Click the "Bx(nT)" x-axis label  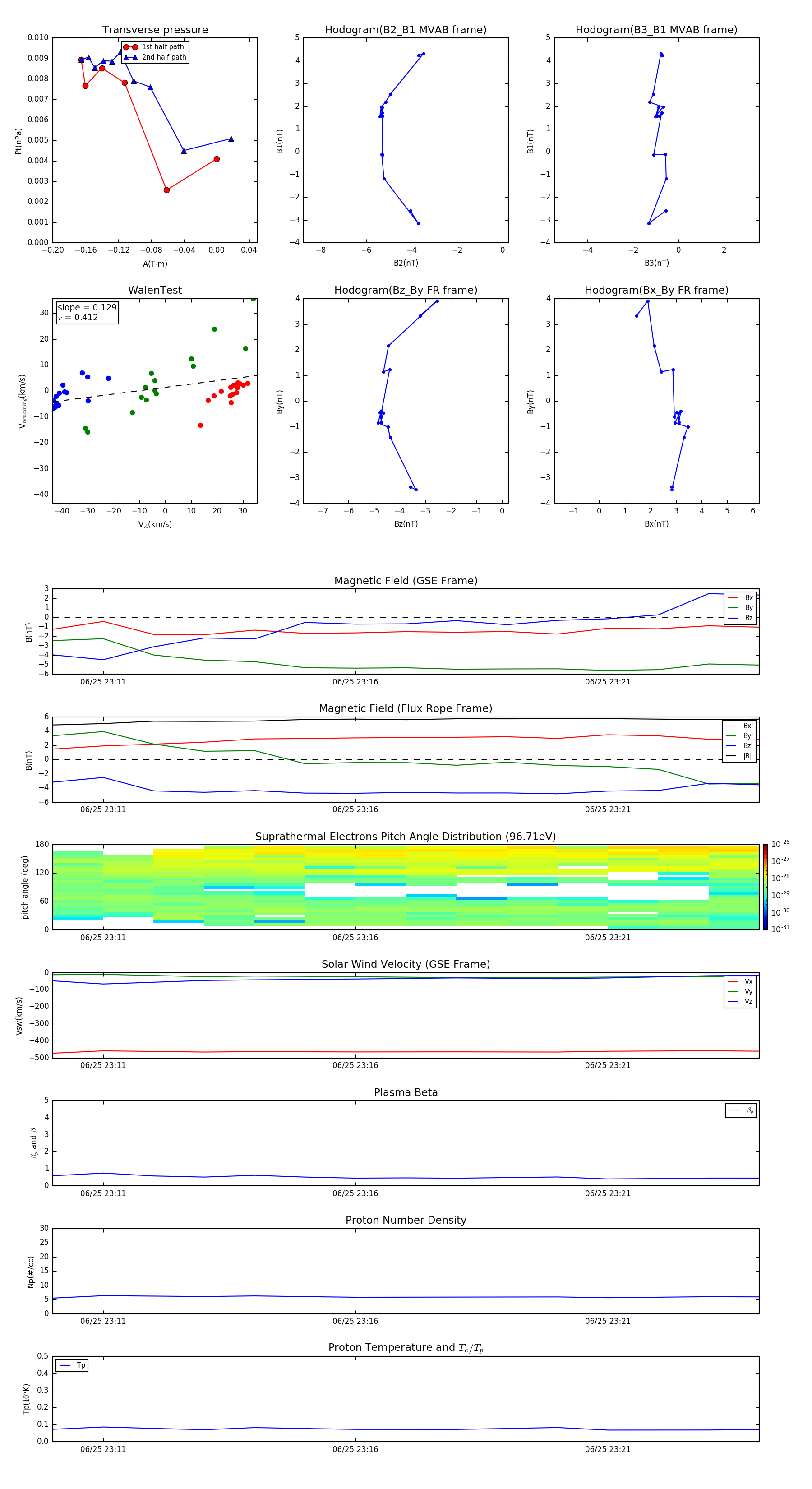click(x=656, y=524)
